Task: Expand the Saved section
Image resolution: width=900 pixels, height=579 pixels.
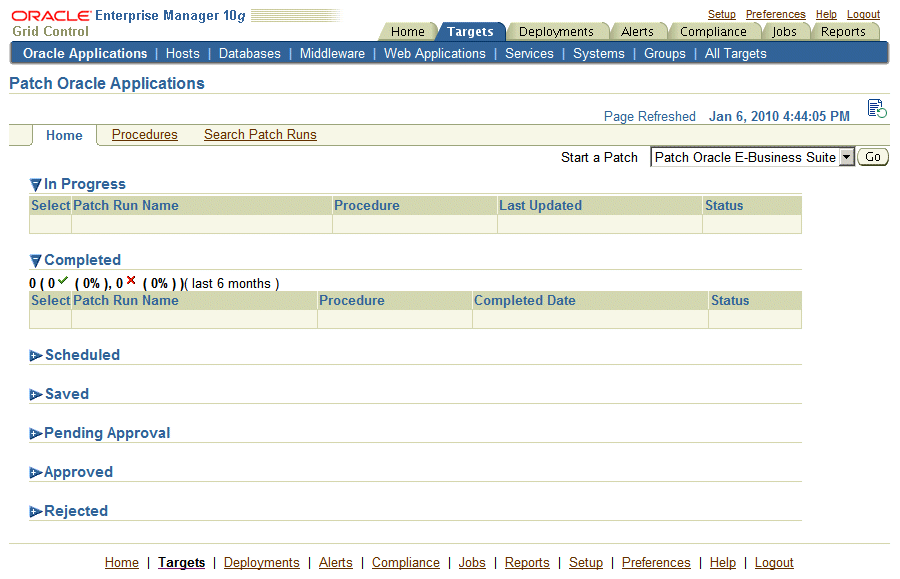Action: 36,395
